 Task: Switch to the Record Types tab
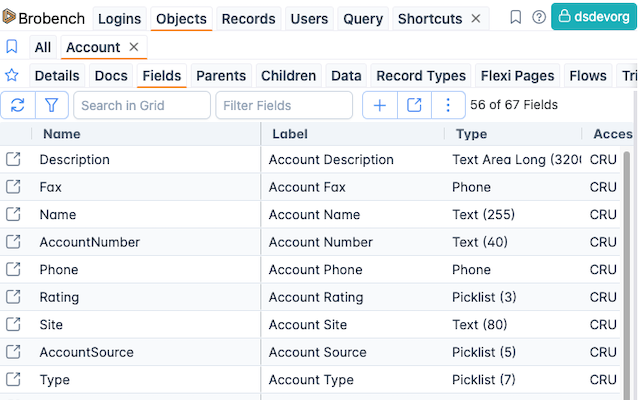pyautogui.click(x=421, y=76)
